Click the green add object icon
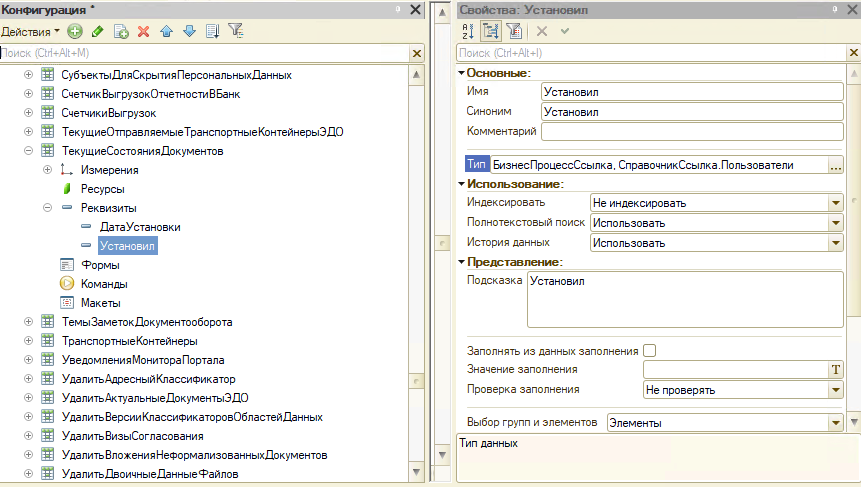Viewport: 861px width, 487px height. (x=75, y=31)
